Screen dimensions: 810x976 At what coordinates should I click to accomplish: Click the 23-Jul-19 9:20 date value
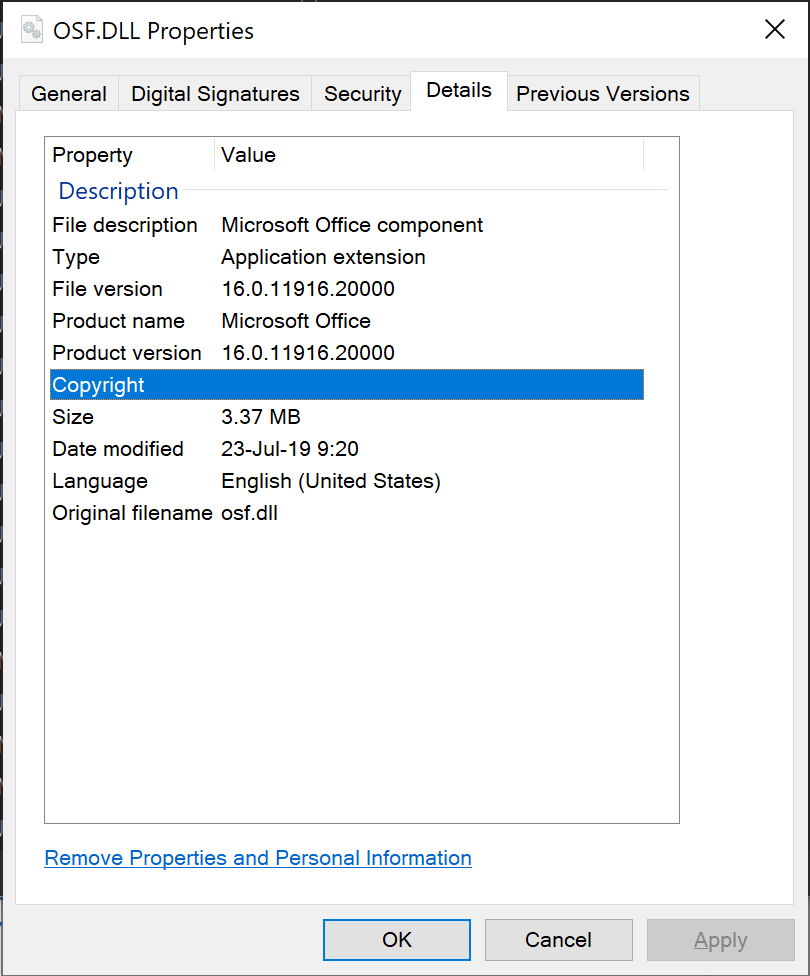(290, 449)
